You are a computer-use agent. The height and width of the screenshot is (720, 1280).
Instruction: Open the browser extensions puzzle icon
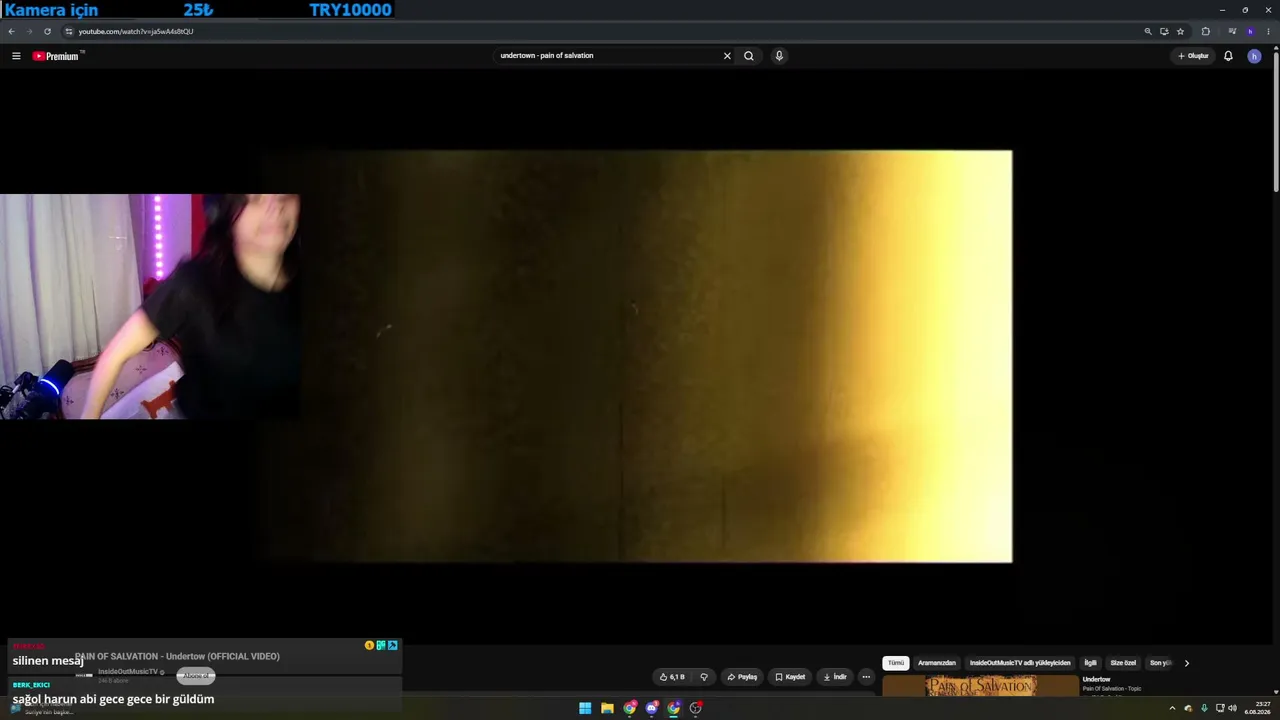1205,31
